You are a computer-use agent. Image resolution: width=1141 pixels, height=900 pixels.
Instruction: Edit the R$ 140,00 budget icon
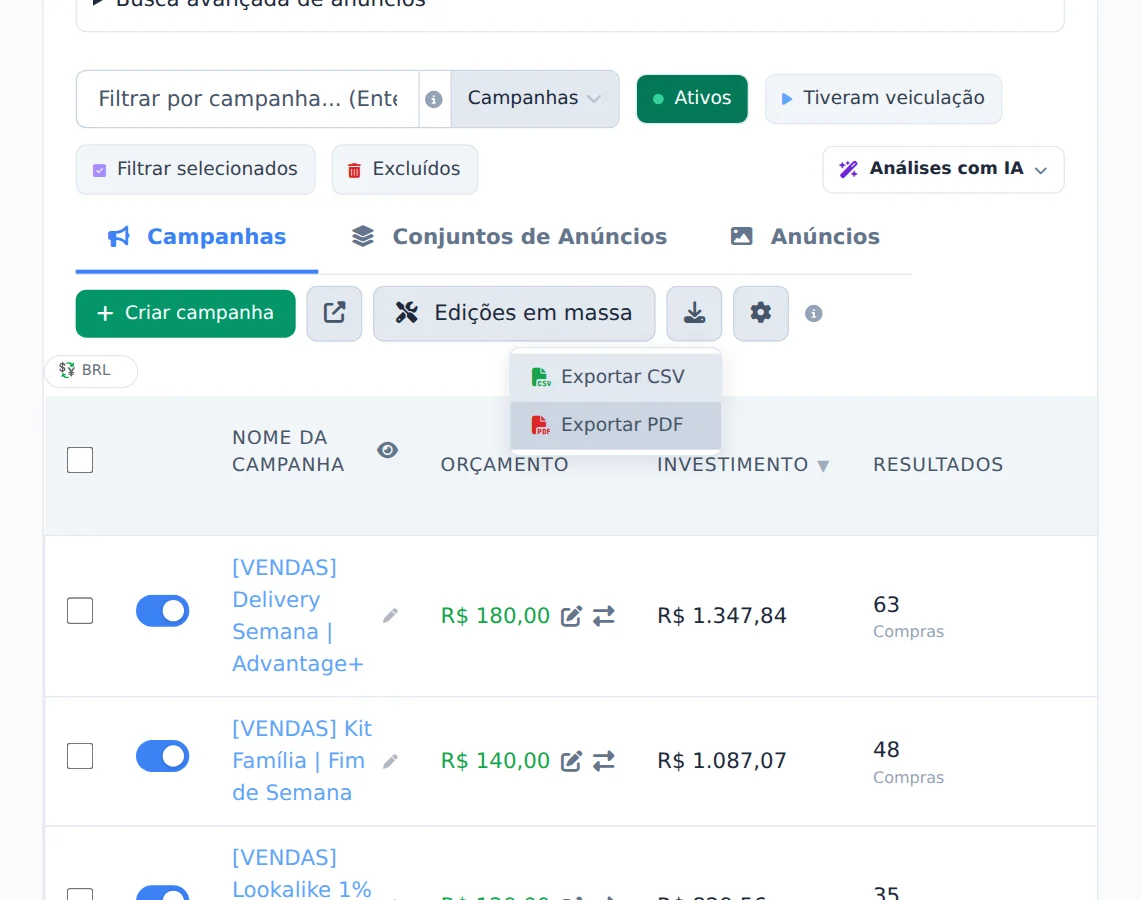click(x=571, y=761)
